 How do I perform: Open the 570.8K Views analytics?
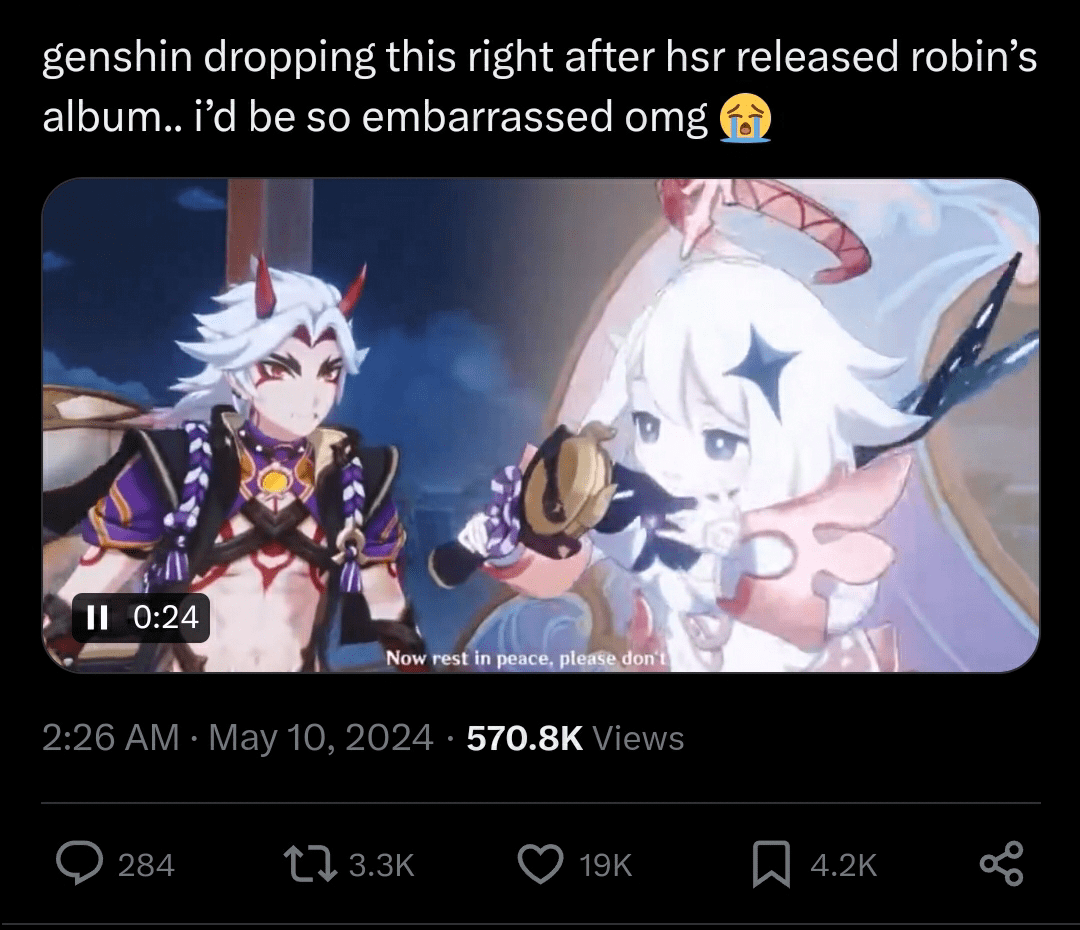click(x=575, y=738)
